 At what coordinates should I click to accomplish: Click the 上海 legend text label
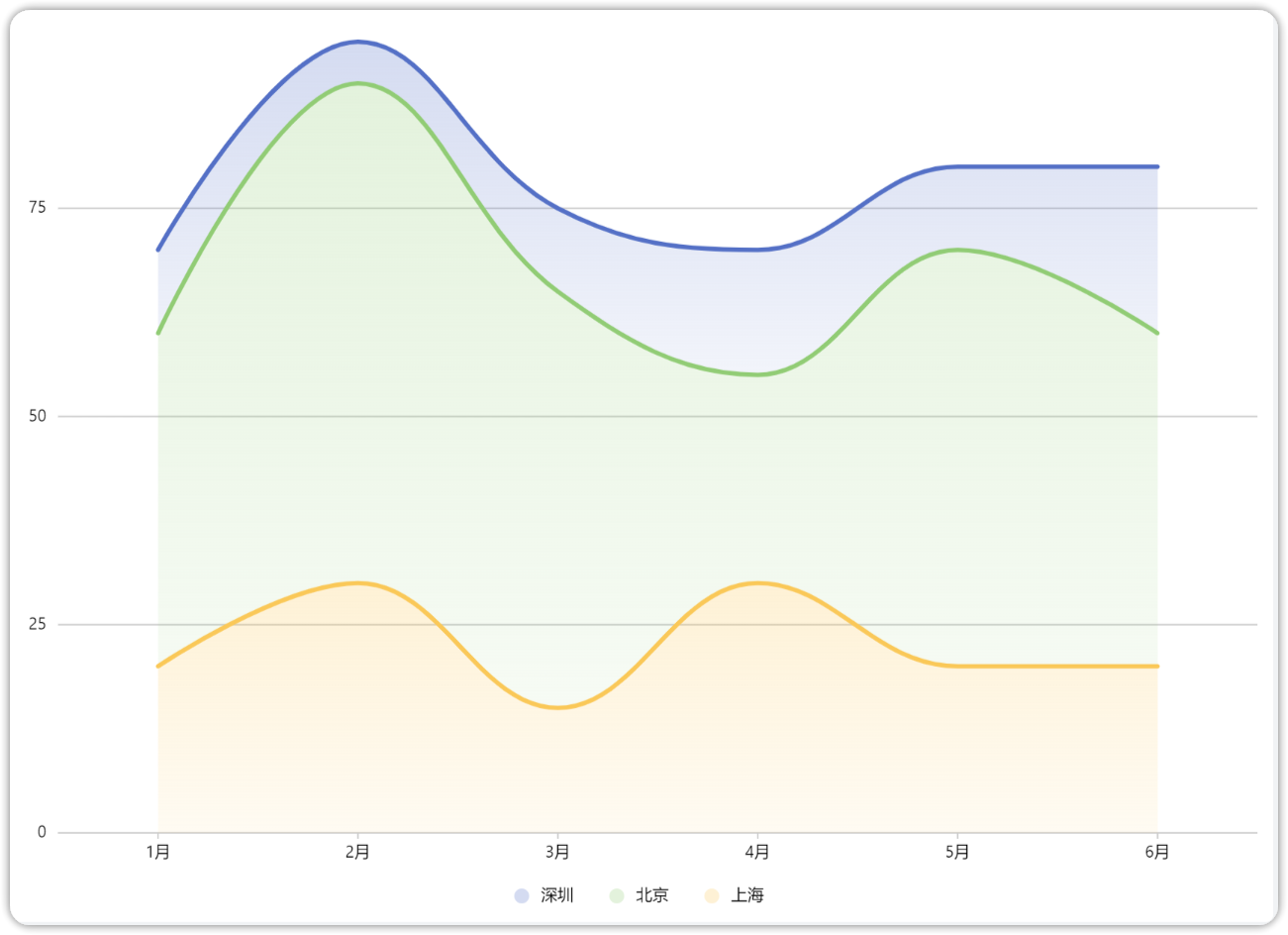(x=747, y=895)
